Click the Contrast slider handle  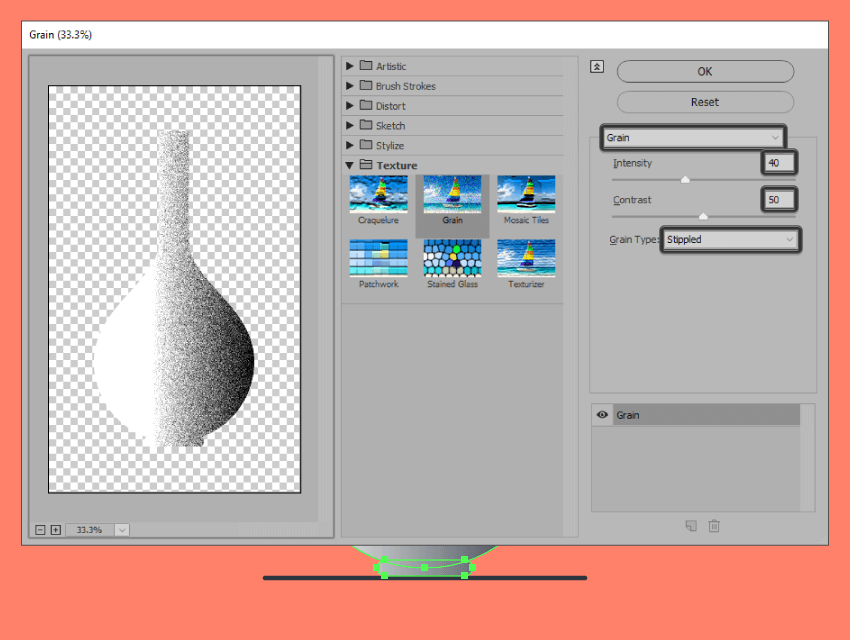coord(703,216)
